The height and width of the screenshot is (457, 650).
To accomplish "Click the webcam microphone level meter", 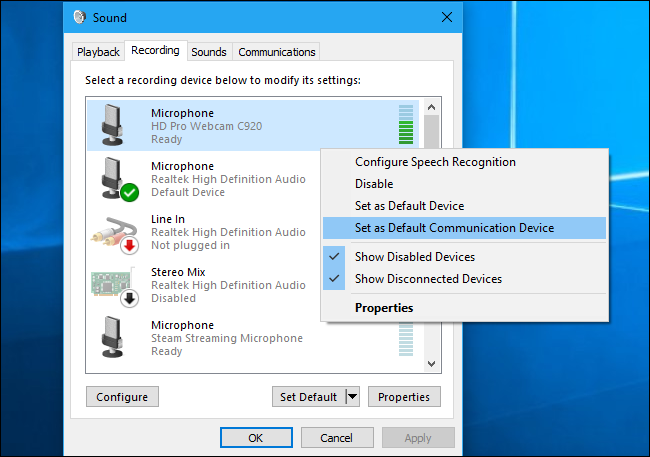I will [x=405, y=124].
